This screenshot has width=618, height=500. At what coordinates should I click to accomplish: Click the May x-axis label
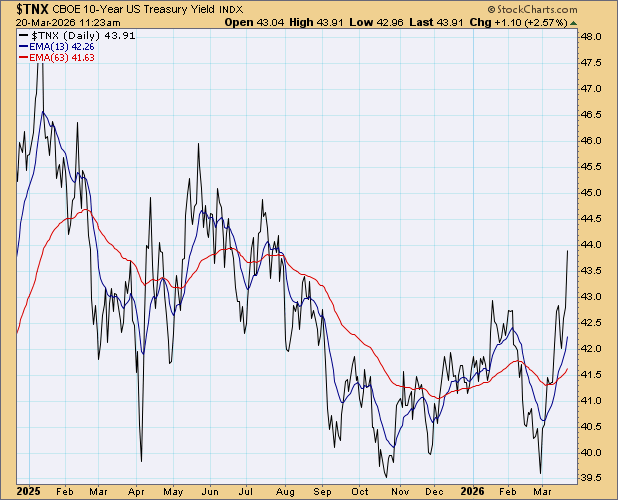coord(173,492)
